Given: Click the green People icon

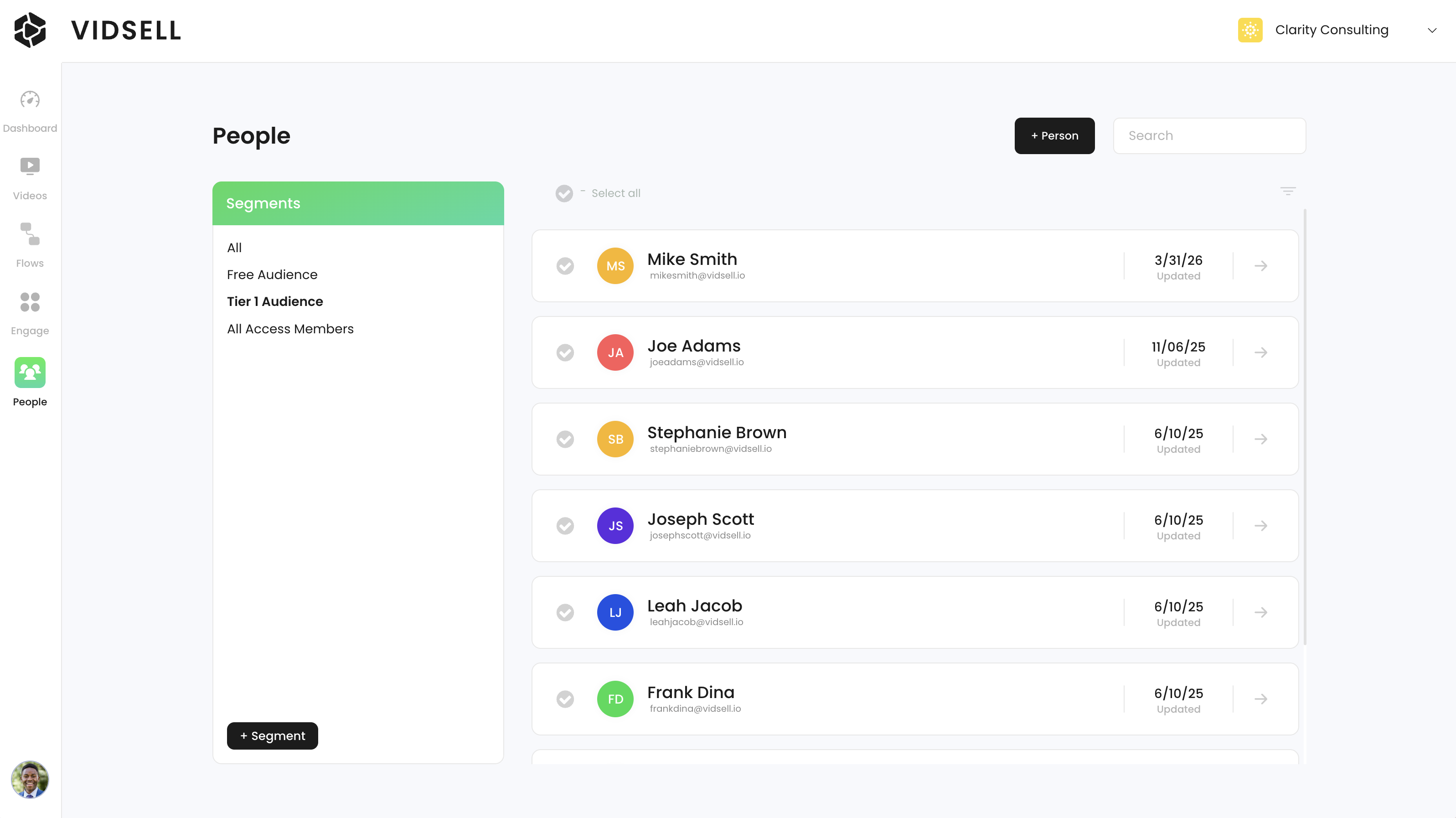Looking at the screenshot, I should click(x=30, y=373).
